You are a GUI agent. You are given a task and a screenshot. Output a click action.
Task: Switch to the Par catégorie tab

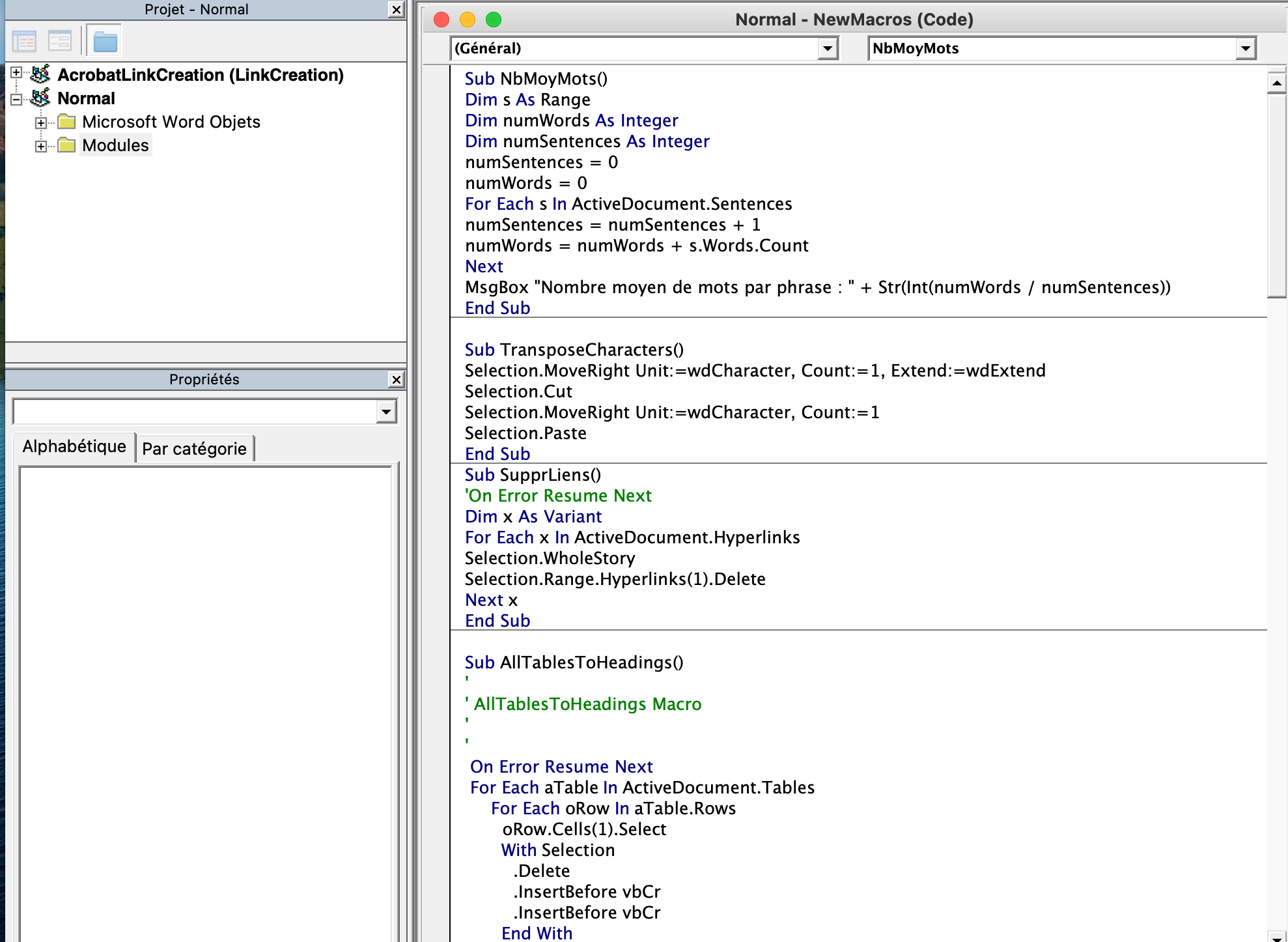click(194, 449)
